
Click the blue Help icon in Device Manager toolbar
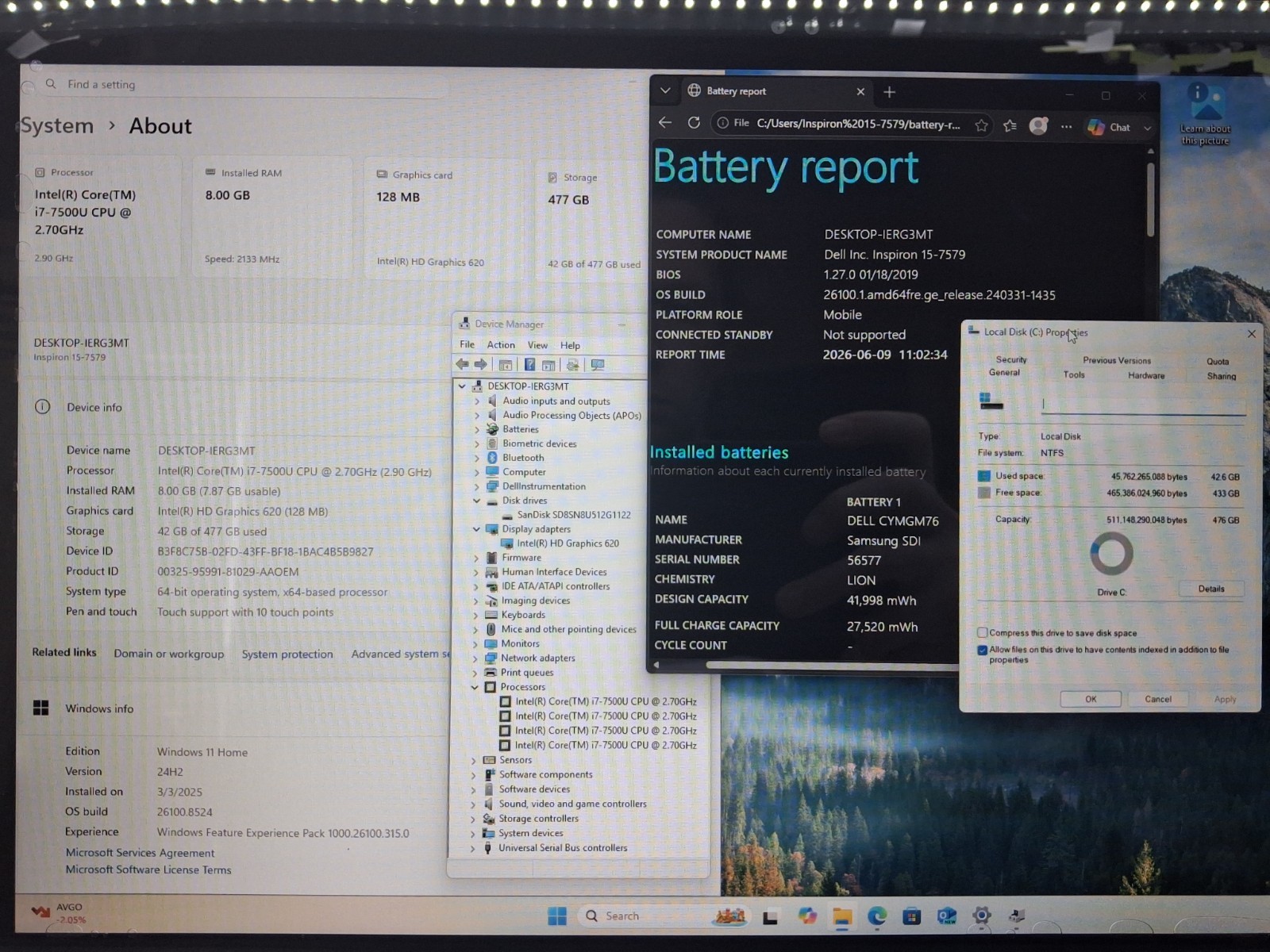click(x=529, y=365)
